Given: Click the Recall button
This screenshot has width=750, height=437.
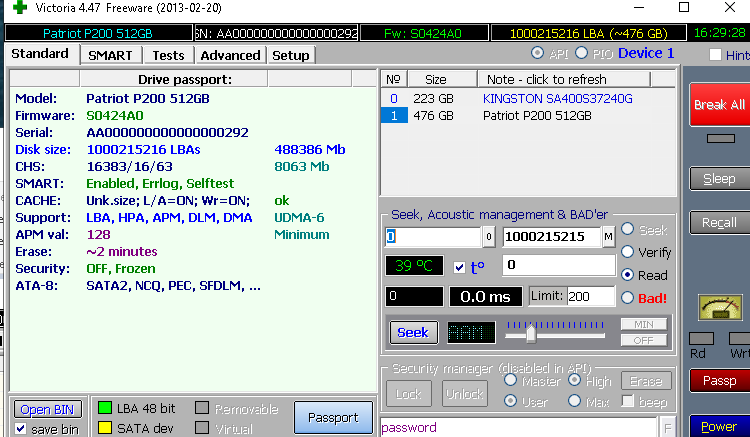Looking at the screenshot, I should point(719,222).
